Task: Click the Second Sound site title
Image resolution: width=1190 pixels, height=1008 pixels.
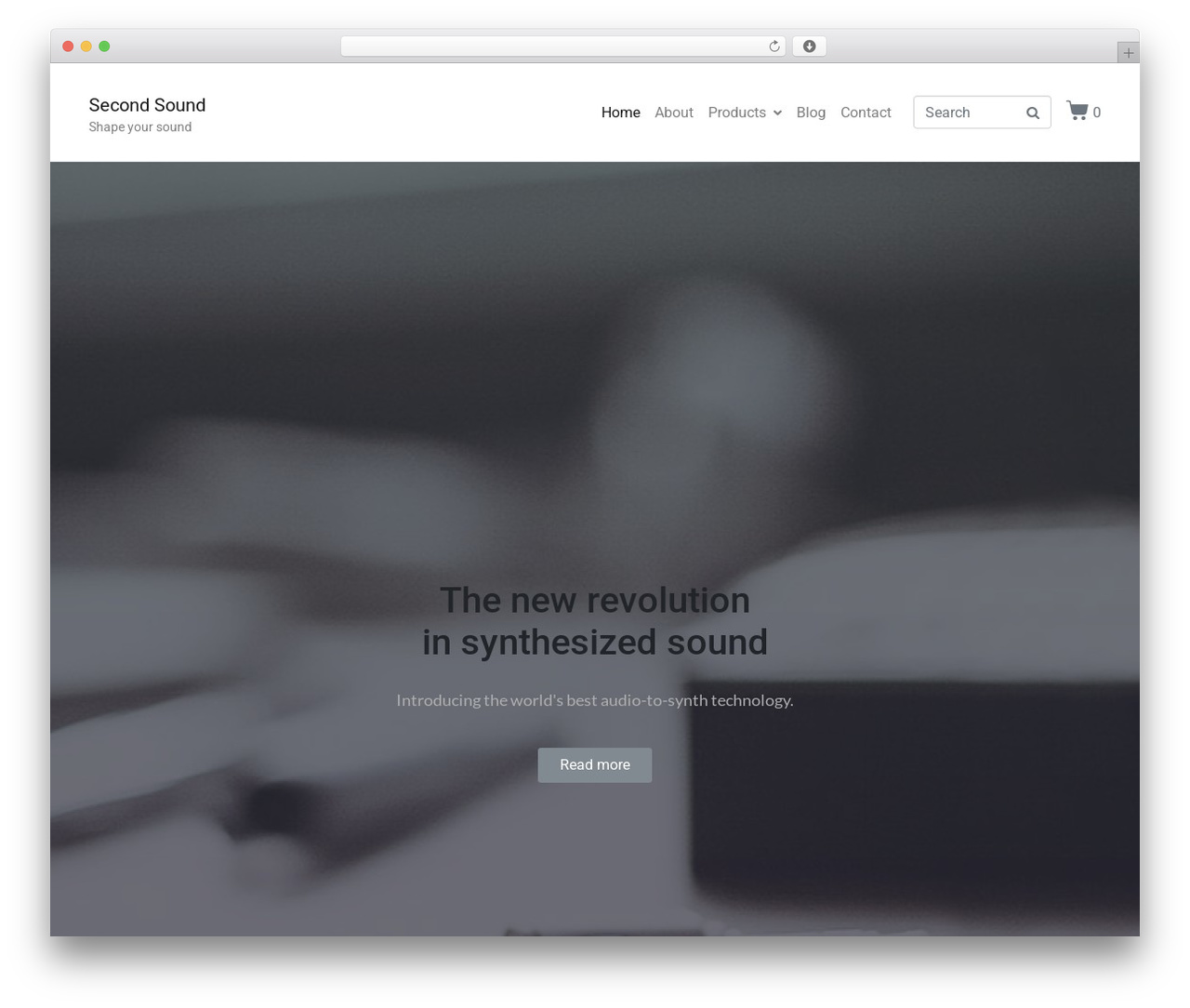Action: [147, 105]
